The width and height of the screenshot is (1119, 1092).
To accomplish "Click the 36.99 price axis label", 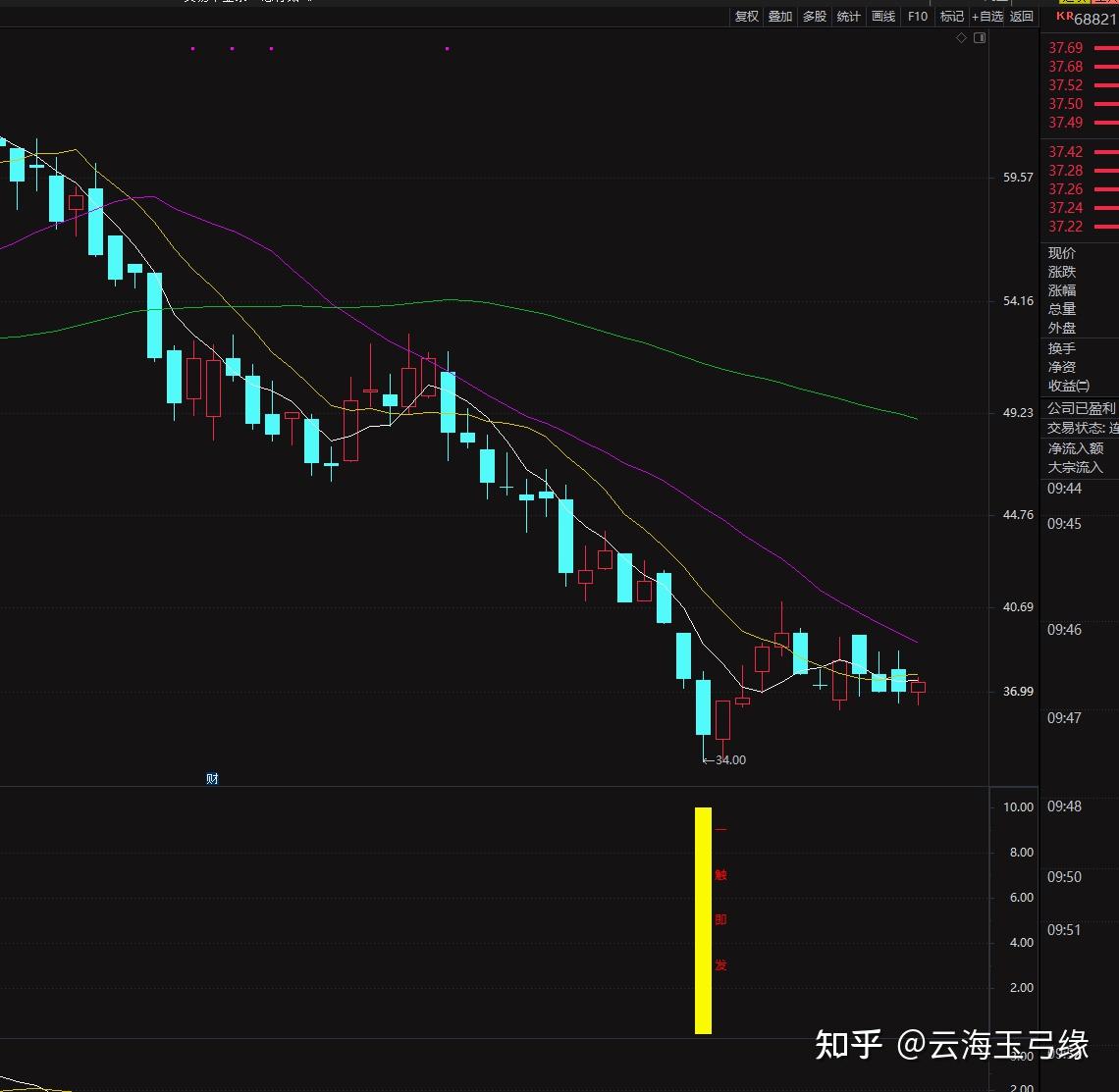I will tap(1018, 691).
